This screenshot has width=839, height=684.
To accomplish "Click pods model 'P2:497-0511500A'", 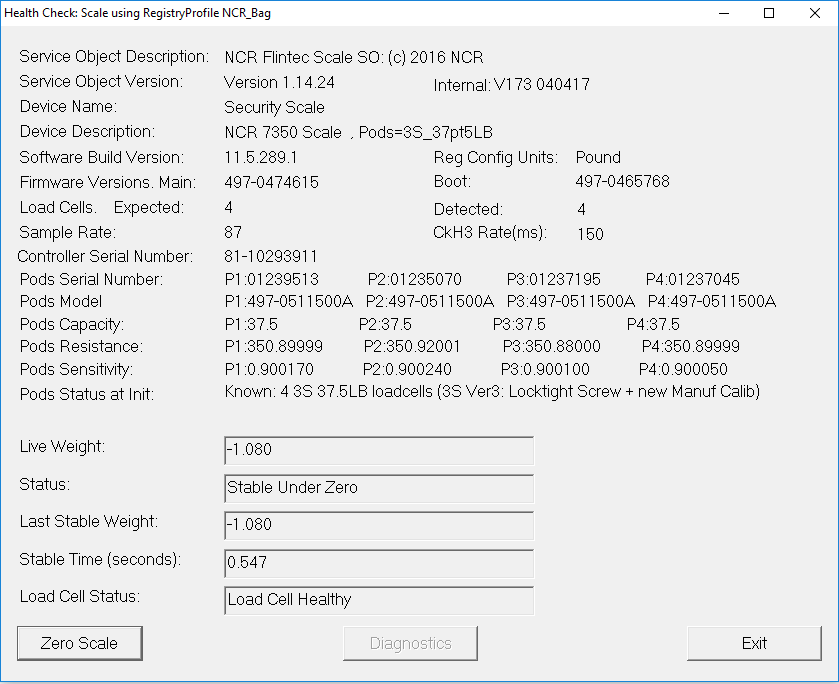I will click(430, 301).
